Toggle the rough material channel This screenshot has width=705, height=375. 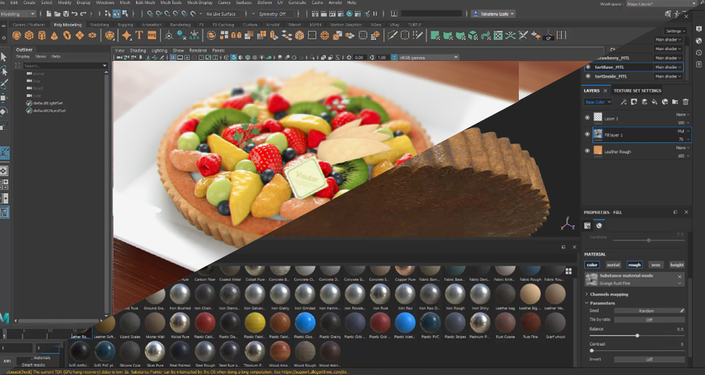click(634, 265)
